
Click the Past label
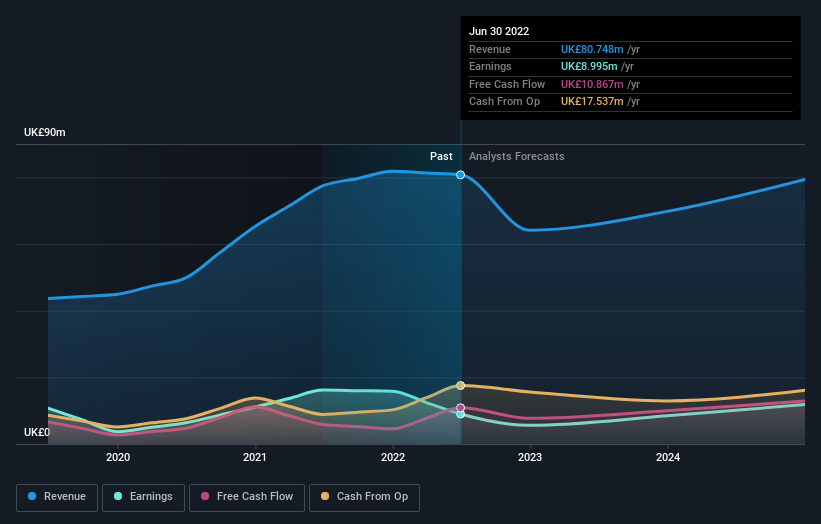(x=441, y=157)
